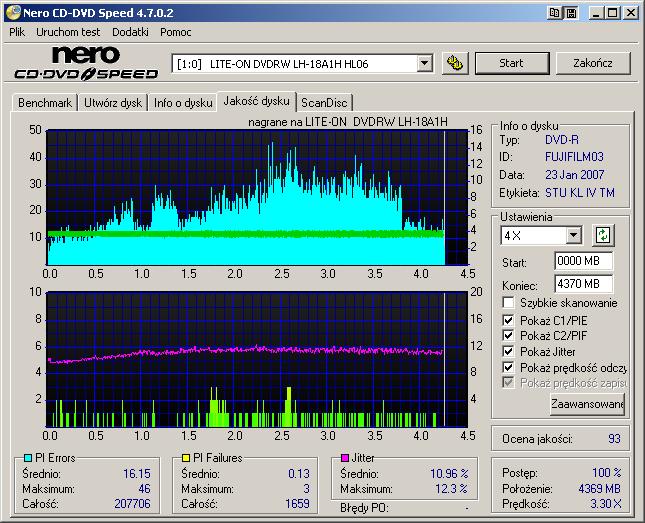Switch to the ScanDisc tab

(x=324, y=102)
